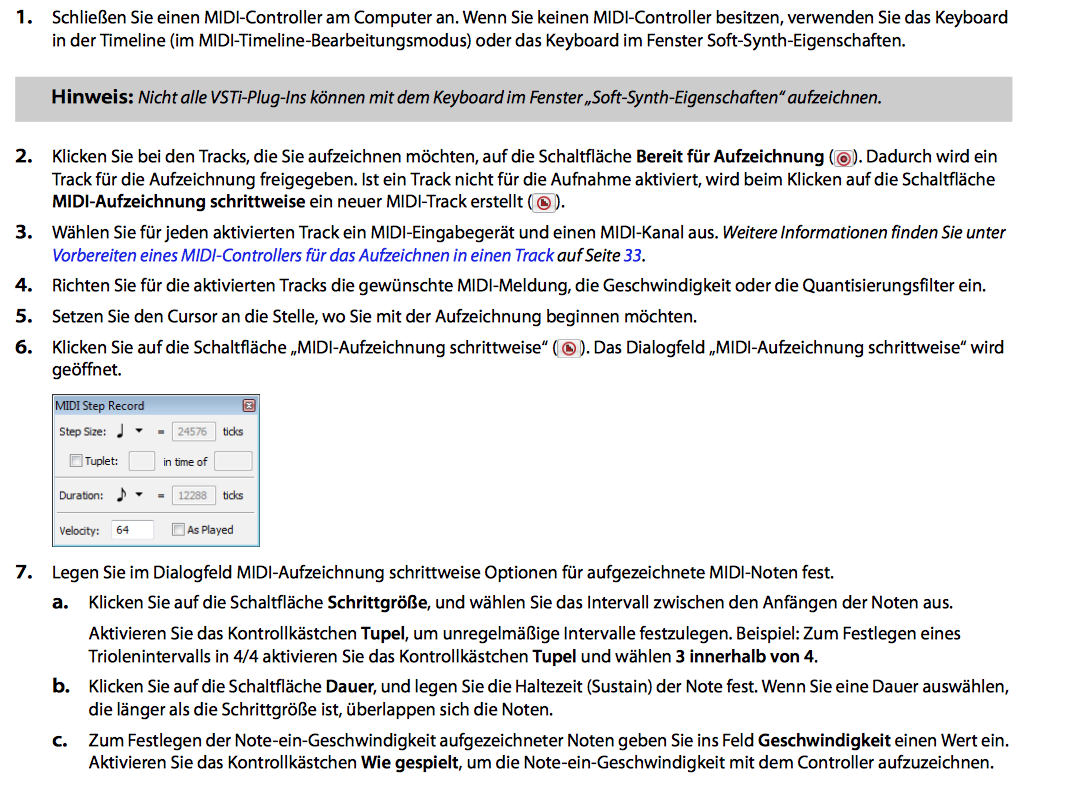
Task: Click the quarter note icon beside Step Size
Action: pos(120,430)
